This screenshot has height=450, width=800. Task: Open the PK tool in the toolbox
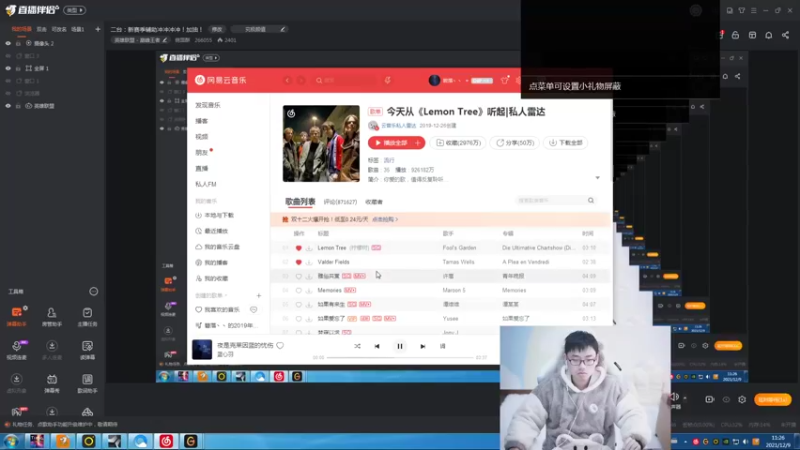[x=16, y=411]
